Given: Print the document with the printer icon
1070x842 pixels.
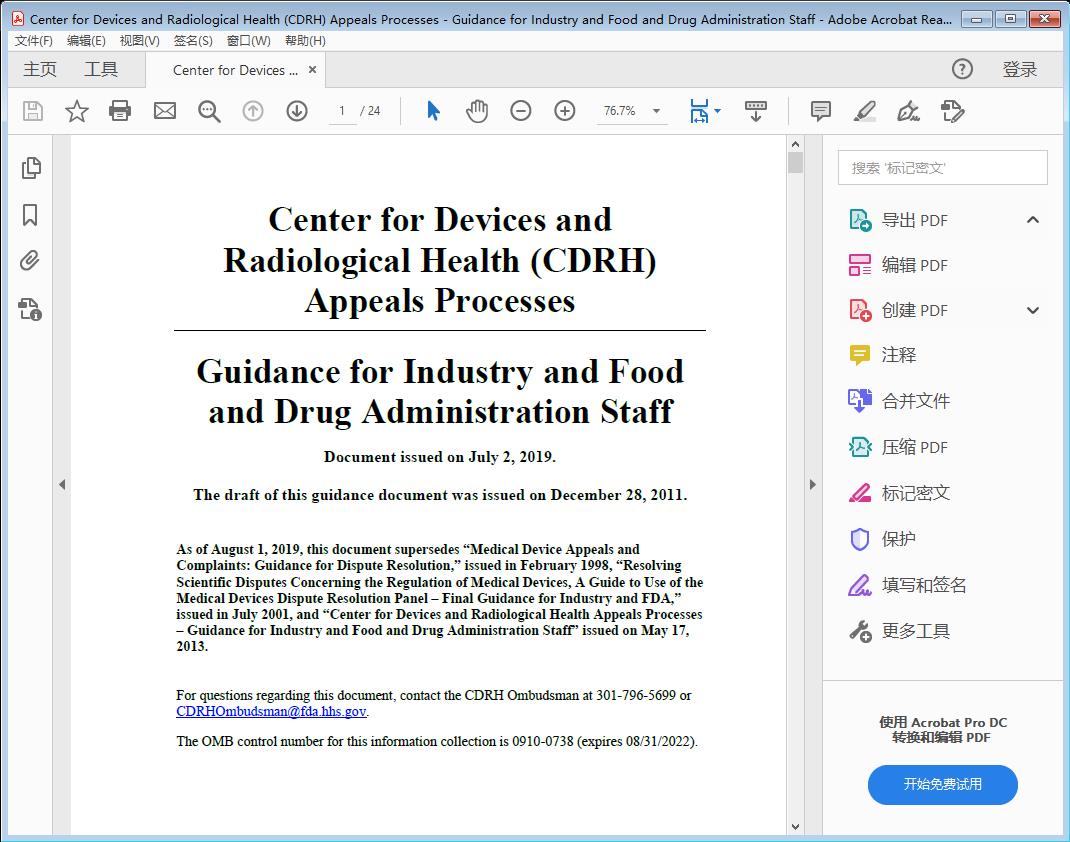Looking at the screenshot, I should coord(120,111).
